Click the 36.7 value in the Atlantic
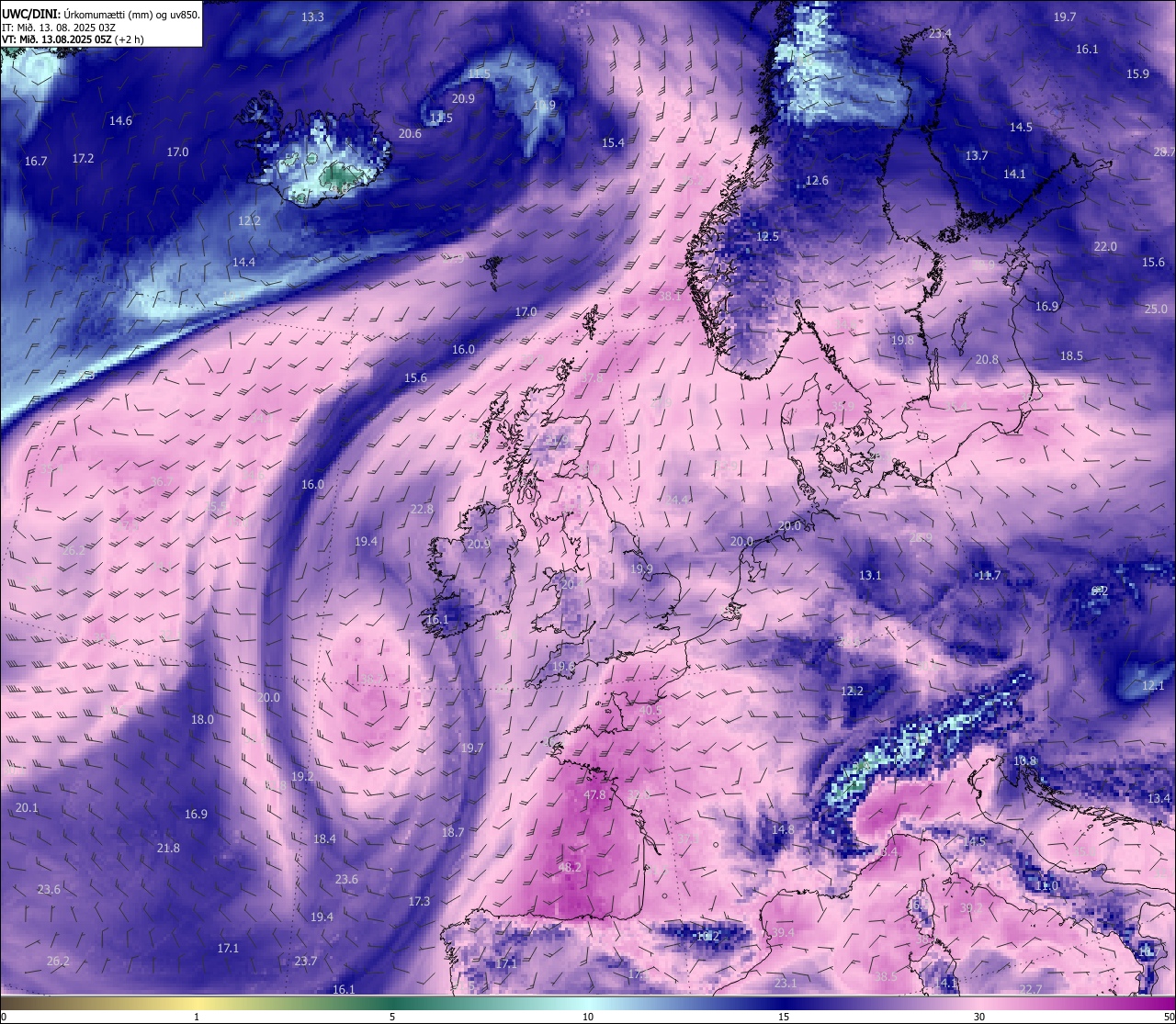 (162, 482)
